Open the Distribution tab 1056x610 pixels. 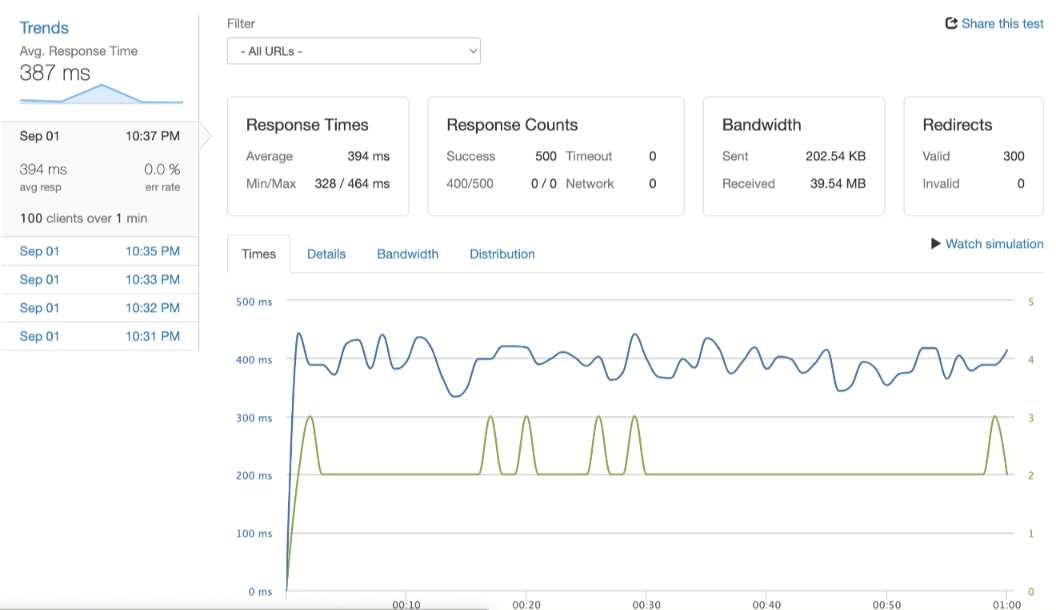502,254
